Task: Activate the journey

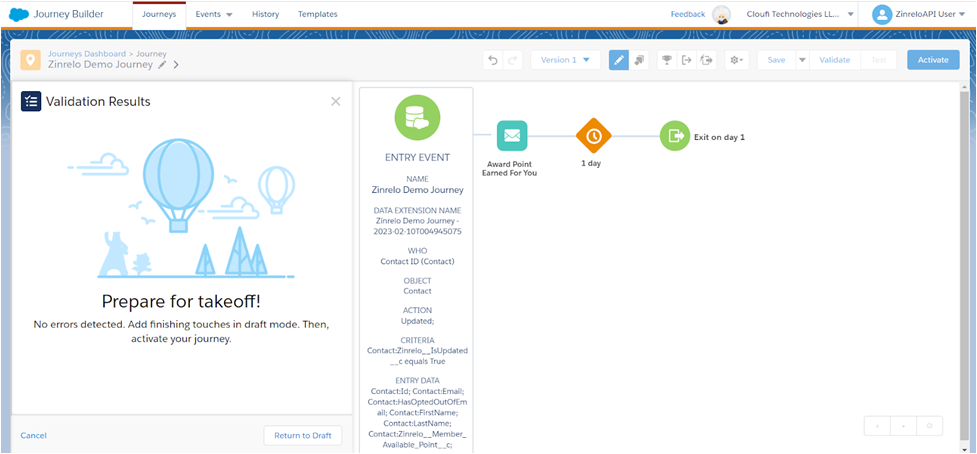Action: click(x=933, y=60)
